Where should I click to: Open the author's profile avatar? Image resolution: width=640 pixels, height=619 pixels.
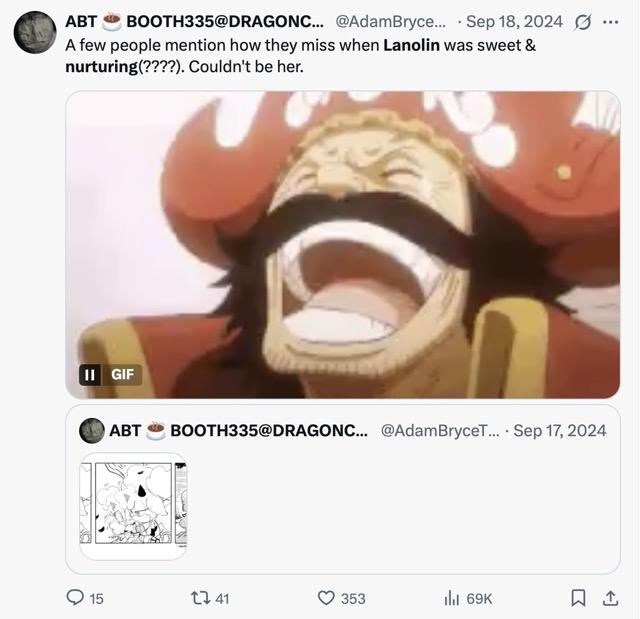[35, 33]
